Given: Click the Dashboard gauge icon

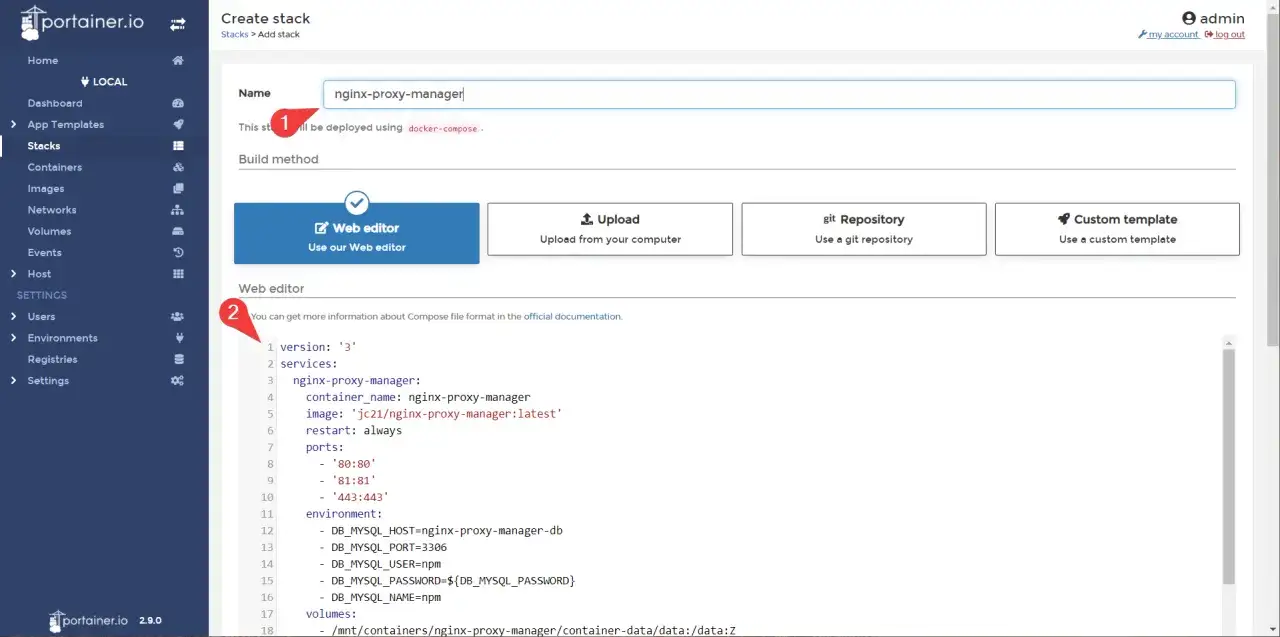Looking at the screenshot, I should coord(178,103).
